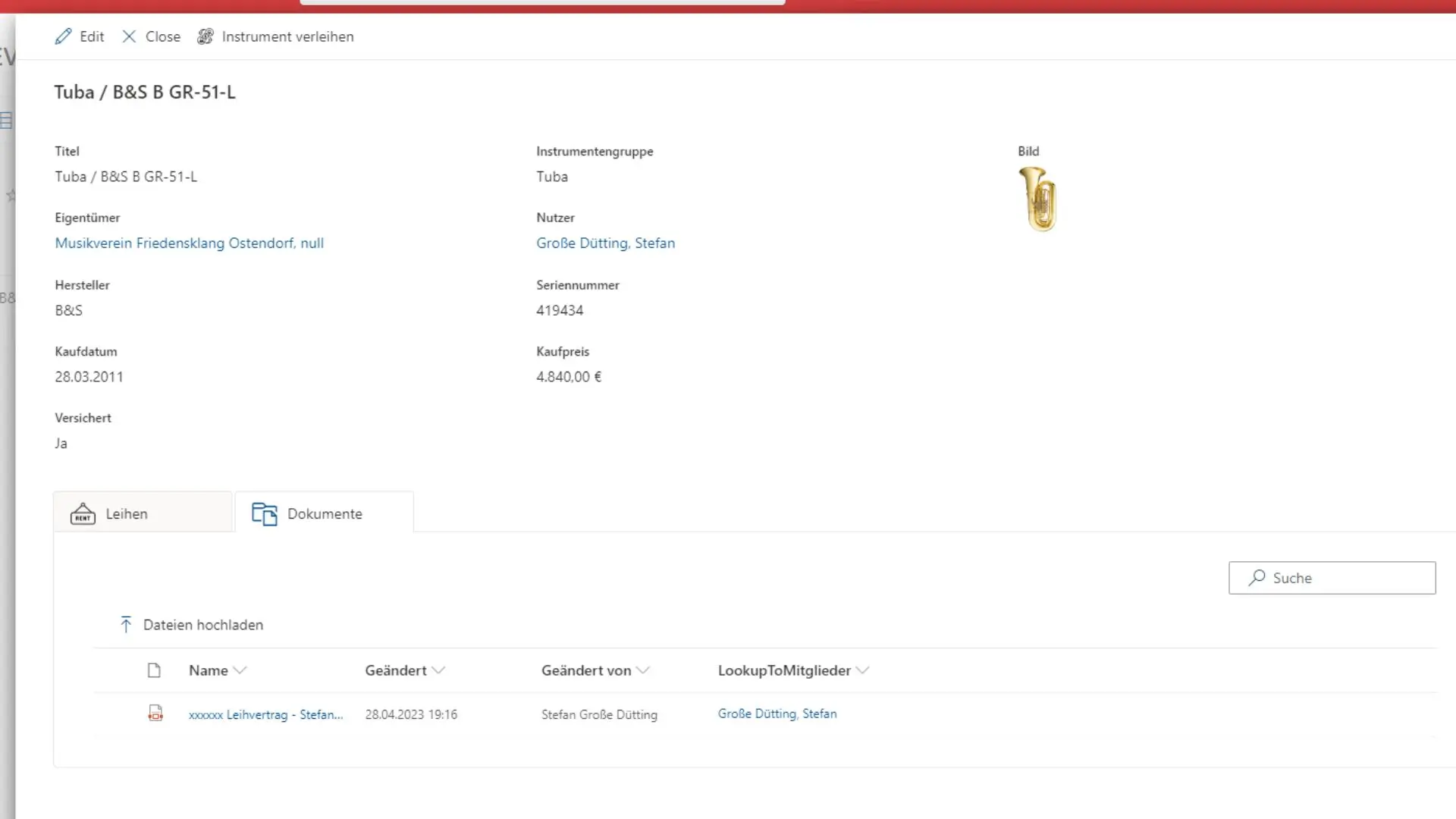Click the Dateien hochladen upload arrow icon

(x=126, y=623)
